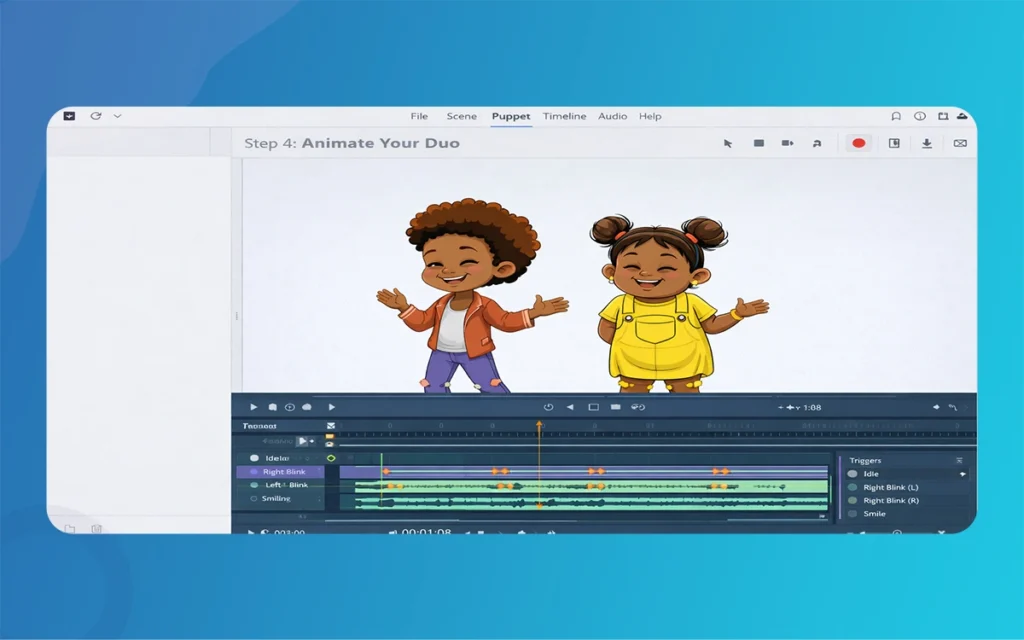This screenshot has height=640, width=1024.
Task: Click the loop icon above the timeline
Action: [548, 407]
